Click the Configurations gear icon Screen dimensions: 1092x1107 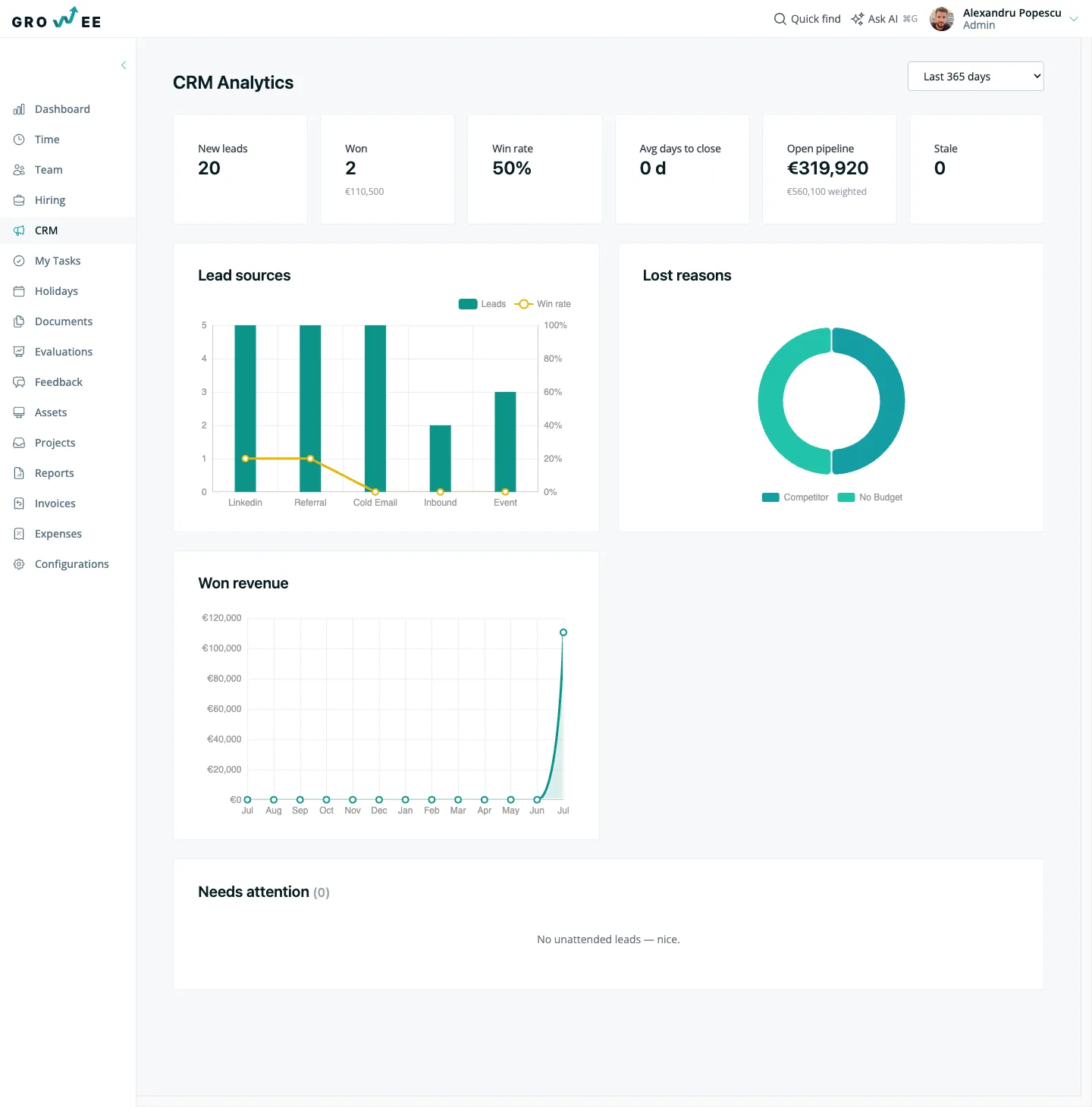pos(19,564)
